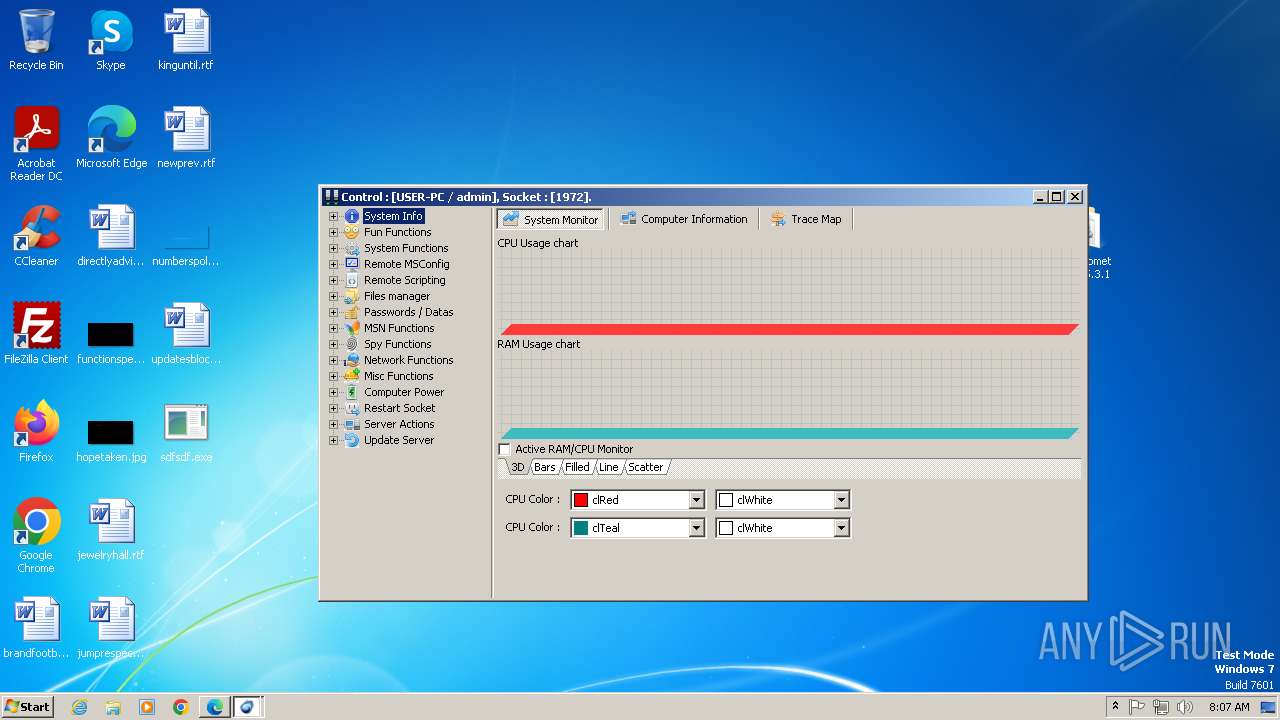
Task: Select the FileZilla Client desktop icon
Action: pyautogui.click(x=36, y=334)
